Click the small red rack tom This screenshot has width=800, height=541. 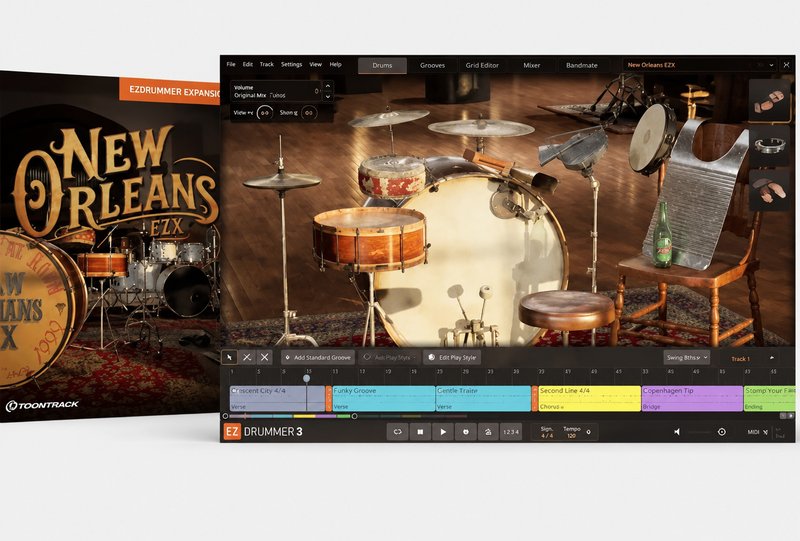pos(392,177)
